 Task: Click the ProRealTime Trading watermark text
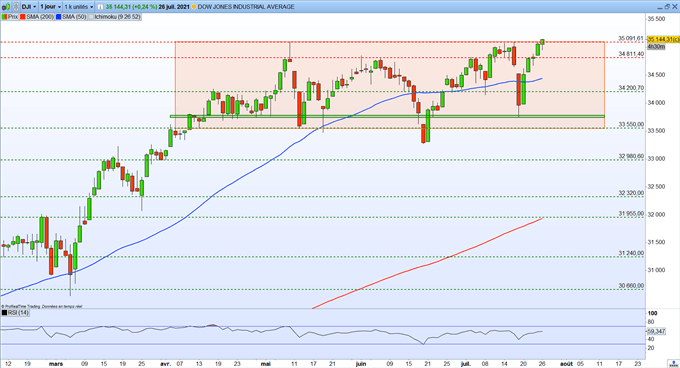(42, 306)
